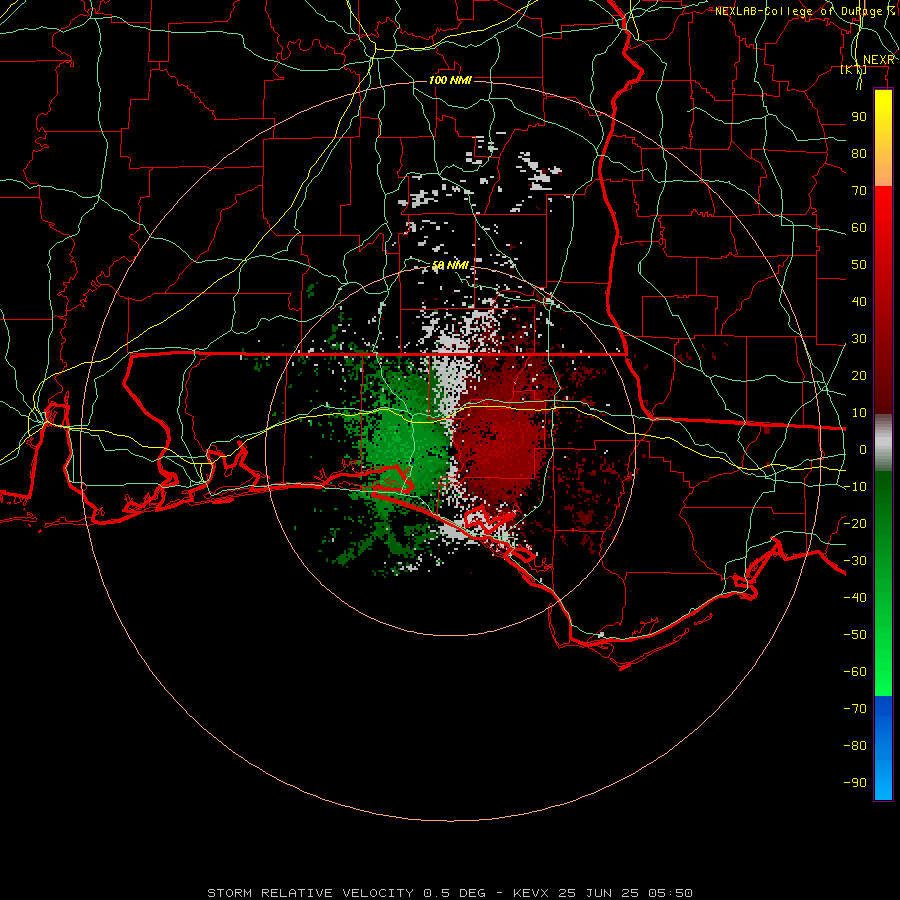Viewport: 900px width, 900px height.
Task: Click the [KT] units label above scale
Action: (x=854, y=69)
